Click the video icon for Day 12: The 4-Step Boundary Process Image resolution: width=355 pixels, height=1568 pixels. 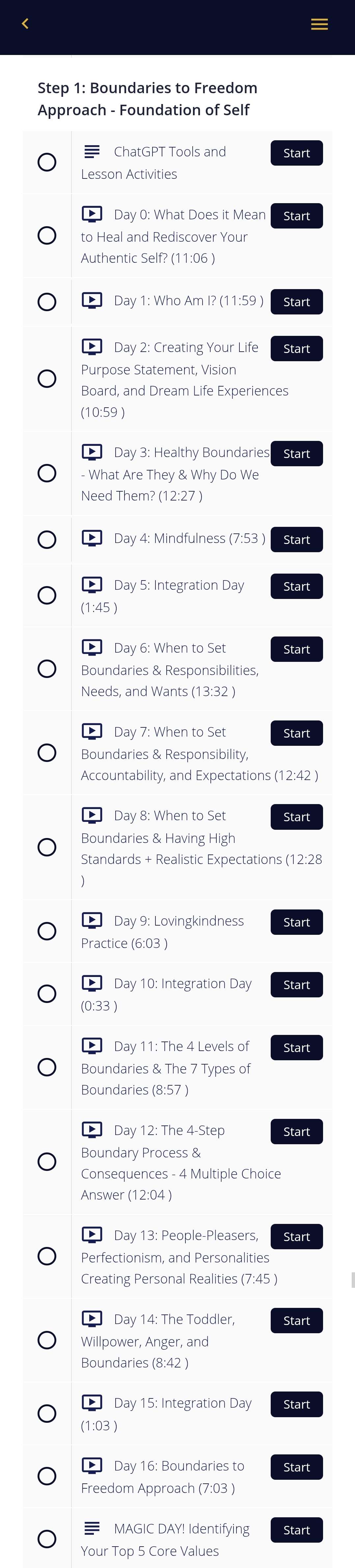point(92,1130)
